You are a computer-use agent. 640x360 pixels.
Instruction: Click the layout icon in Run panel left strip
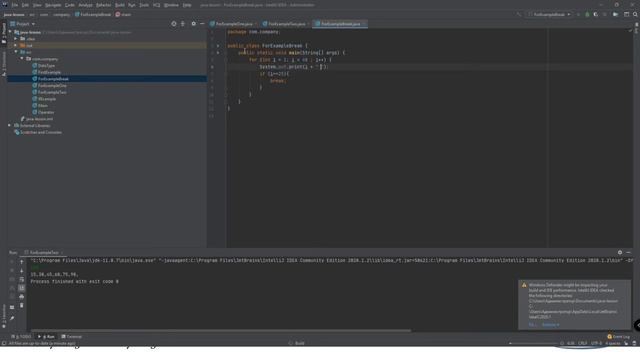(12, 307)
